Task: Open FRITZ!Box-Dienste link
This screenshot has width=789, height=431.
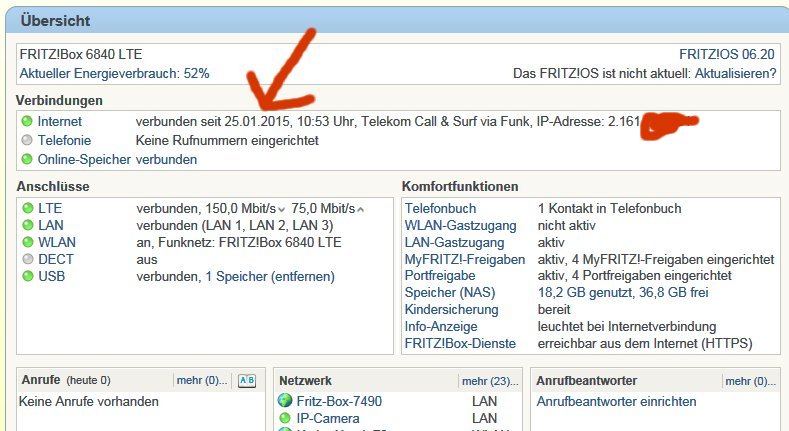Action: 460,343
